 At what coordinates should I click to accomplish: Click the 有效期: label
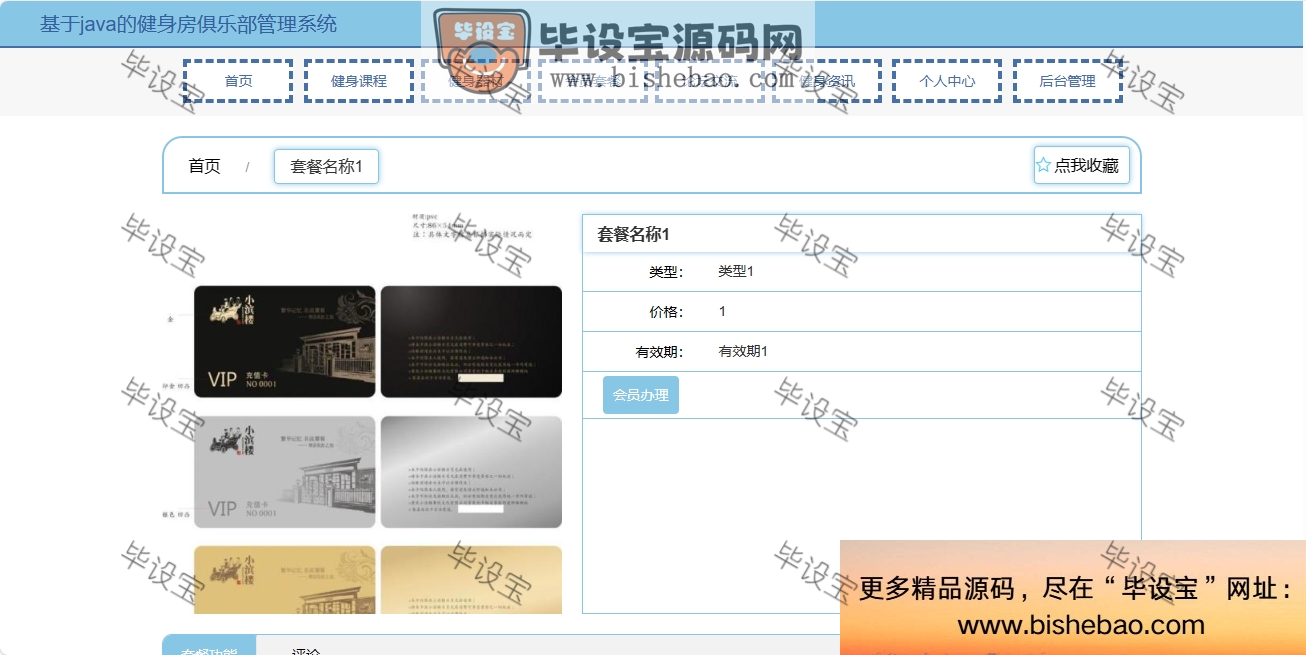pos(660,352)
